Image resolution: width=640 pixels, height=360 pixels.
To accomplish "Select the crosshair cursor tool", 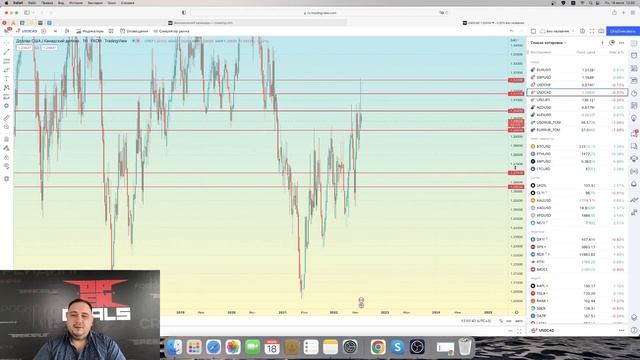I will [7, 43].
